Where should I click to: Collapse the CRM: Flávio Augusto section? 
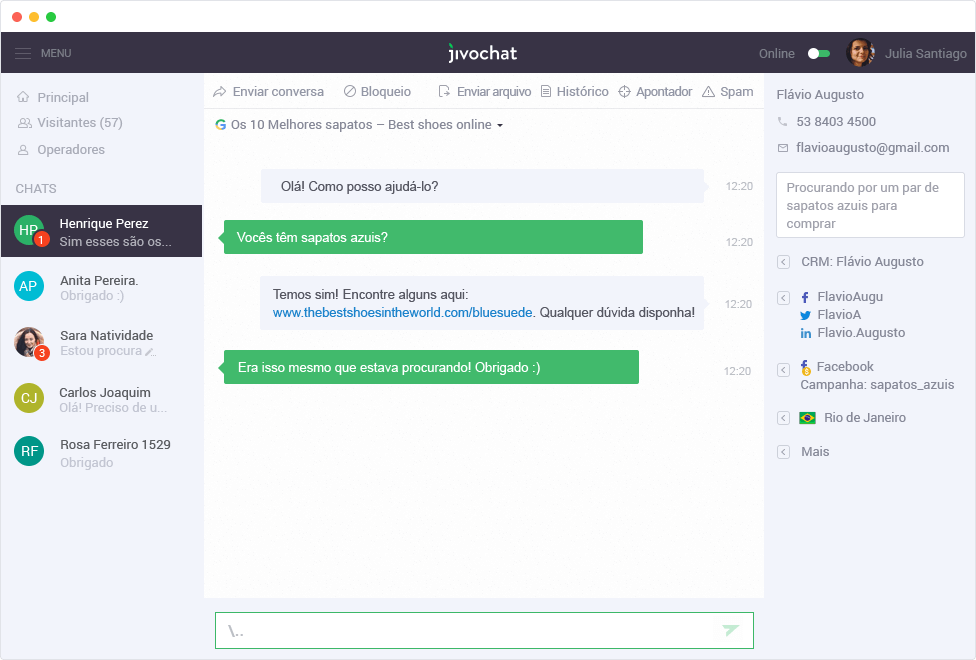(x=782, y=261)
